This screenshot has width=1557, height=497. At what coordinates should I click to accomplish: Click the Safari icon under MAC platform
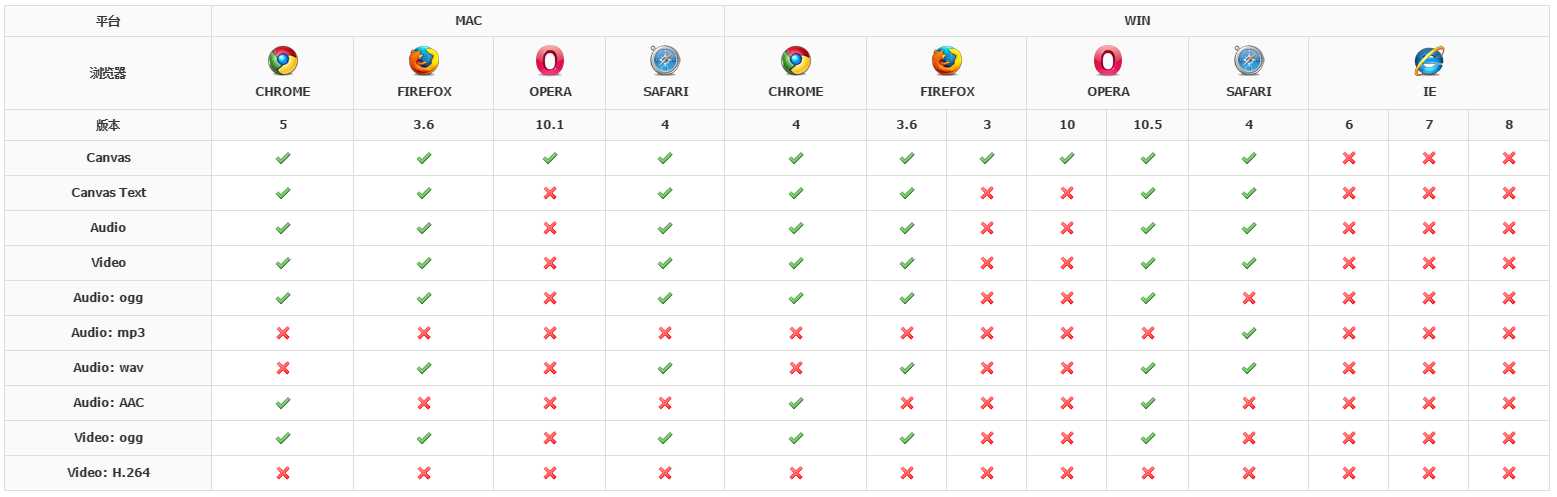tap(664, 62)
